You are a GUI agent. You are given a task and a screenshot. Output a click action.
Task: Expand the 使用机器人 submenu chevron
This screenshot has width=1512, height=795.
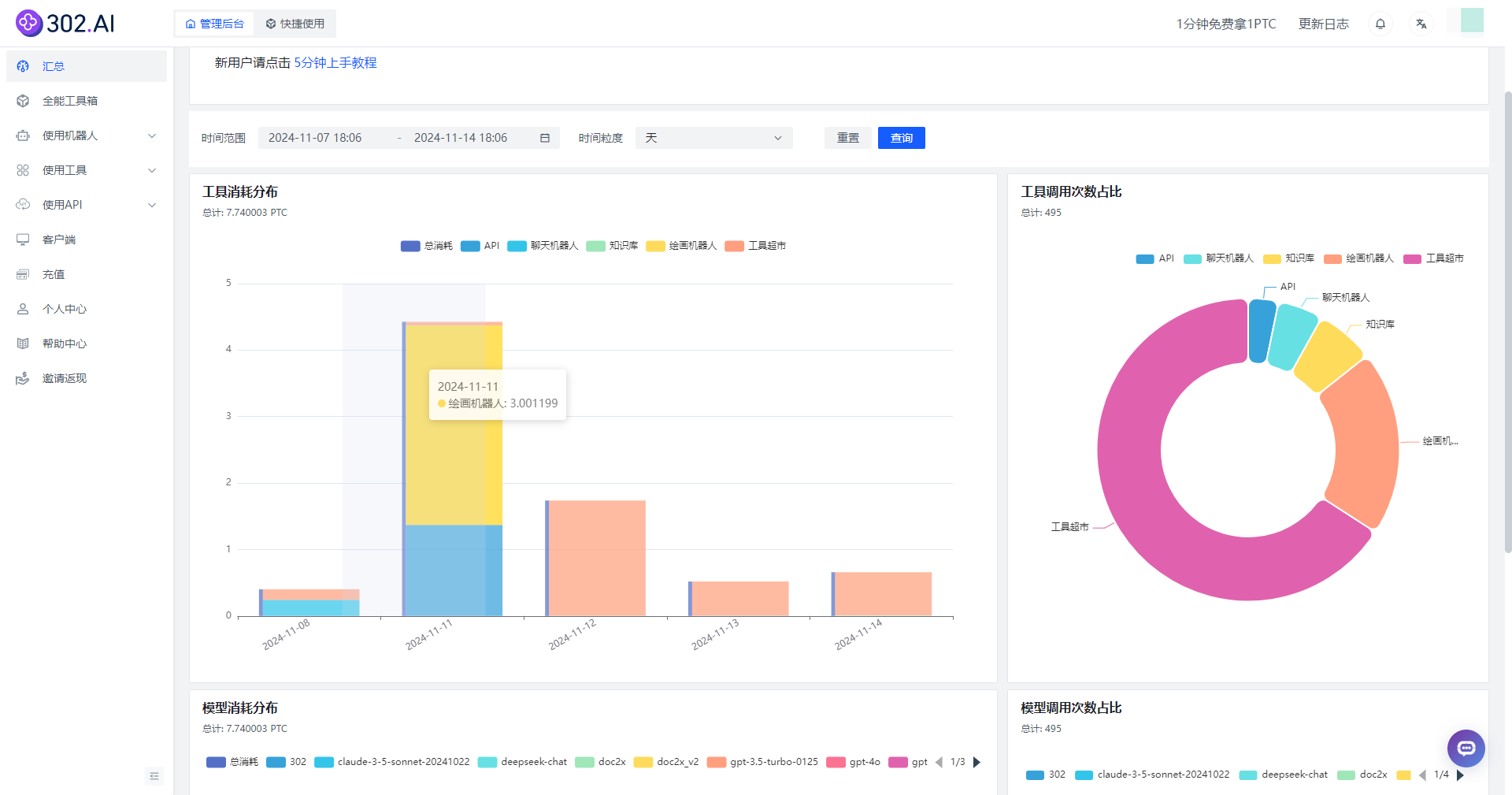point(152,136)
